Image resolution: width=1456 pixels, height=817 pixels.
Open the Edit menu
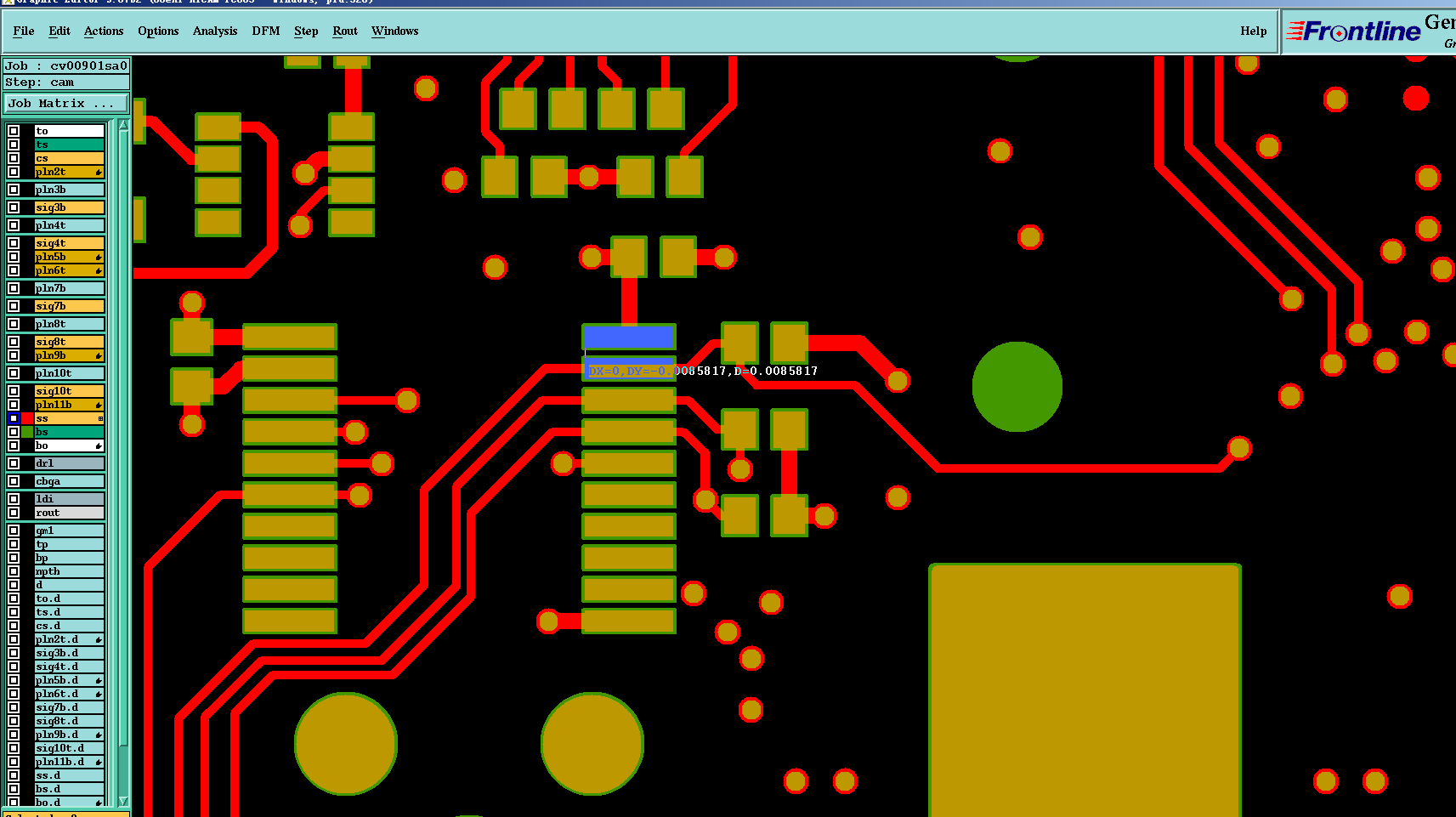coord(59,31)
